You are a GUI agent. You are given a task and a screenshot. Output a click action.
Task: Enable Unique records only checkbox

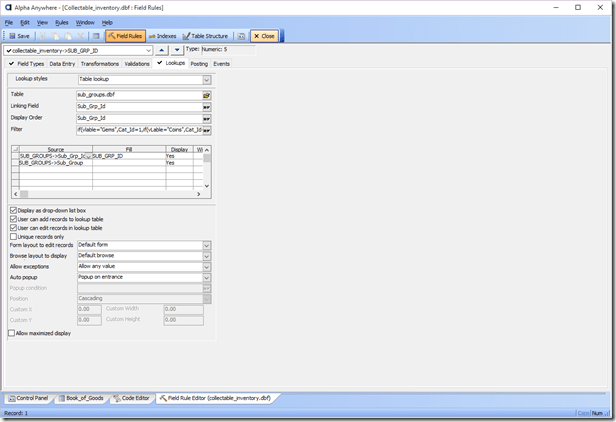(13, 236)
